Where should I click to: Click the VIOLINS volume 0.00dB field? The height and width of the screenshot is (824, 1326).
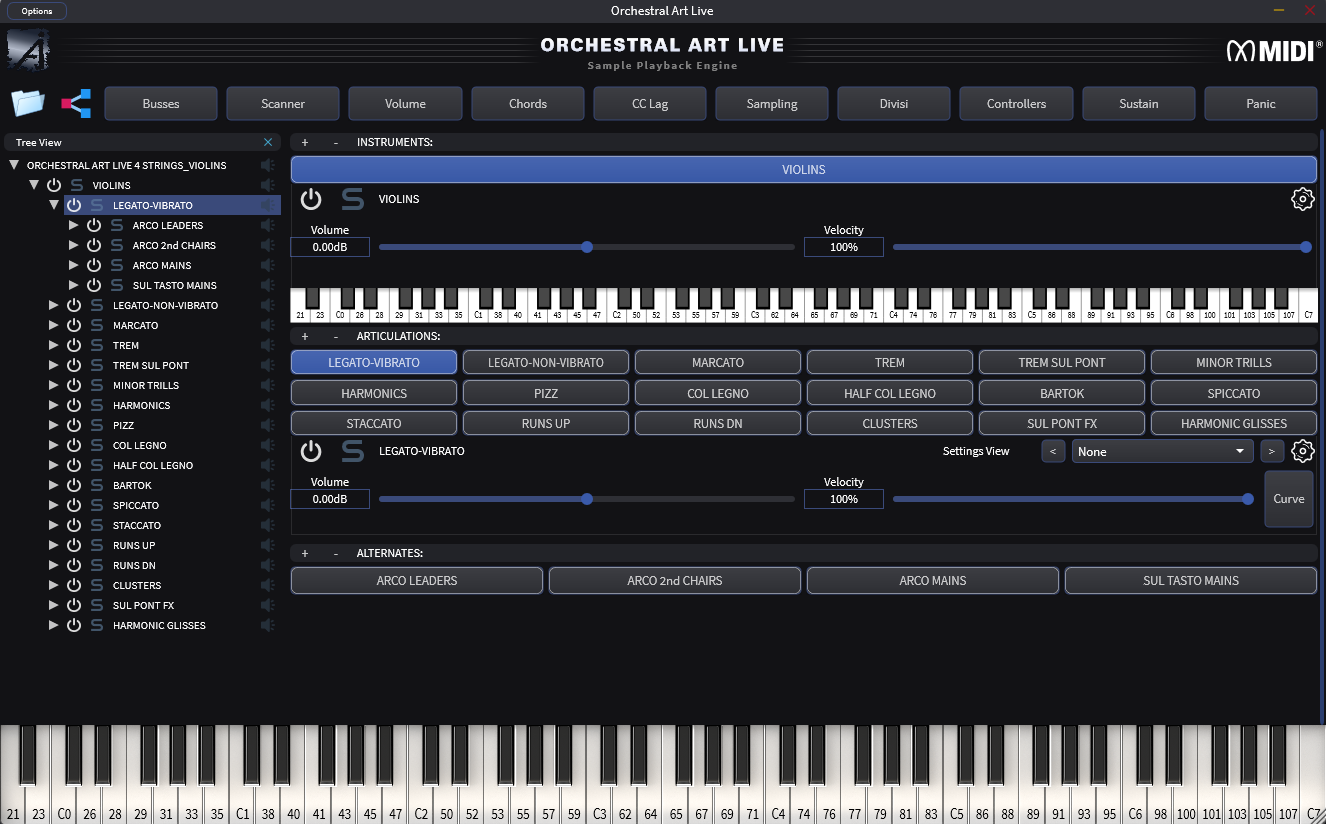point(330,247)
